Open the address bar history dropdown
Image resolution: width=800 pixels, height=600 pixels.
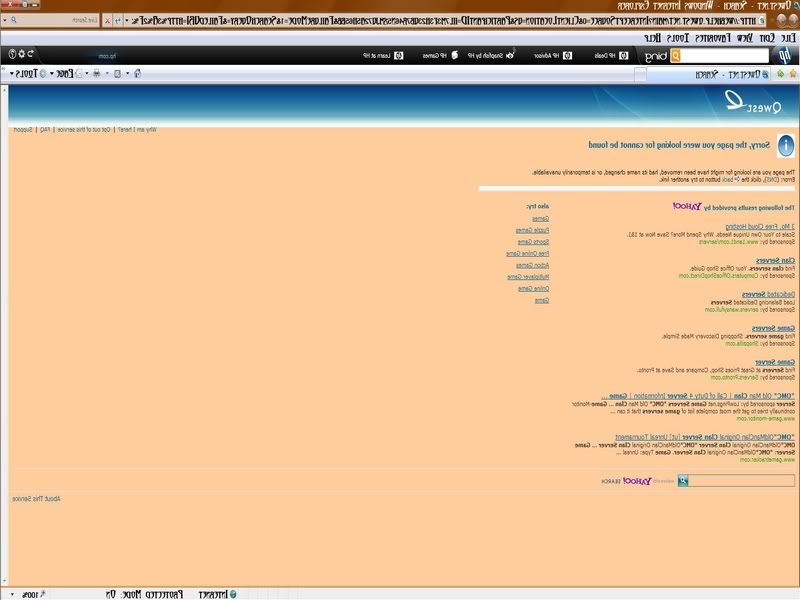point(127,20)
